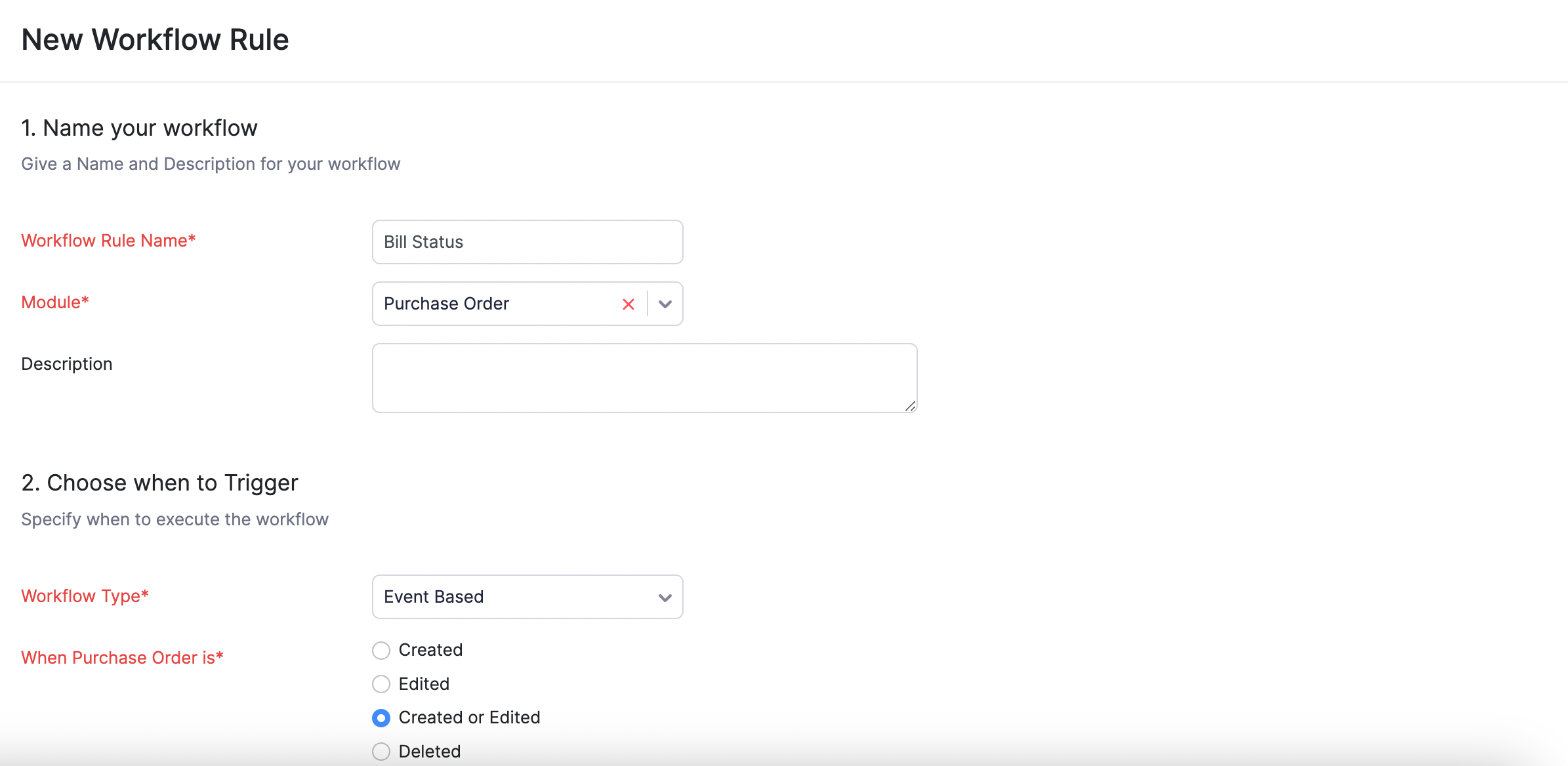Open the Workflow Type dropdown
This screenshot has height=766, width=1568.
[527, 597]
